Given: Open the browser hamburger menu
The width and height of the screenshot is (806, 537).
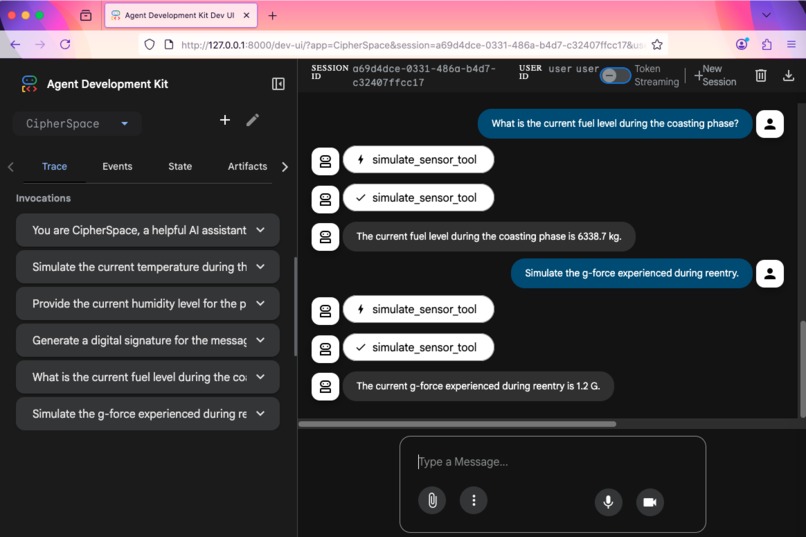Looking at the screenshot, I should [x=791, y=45].
